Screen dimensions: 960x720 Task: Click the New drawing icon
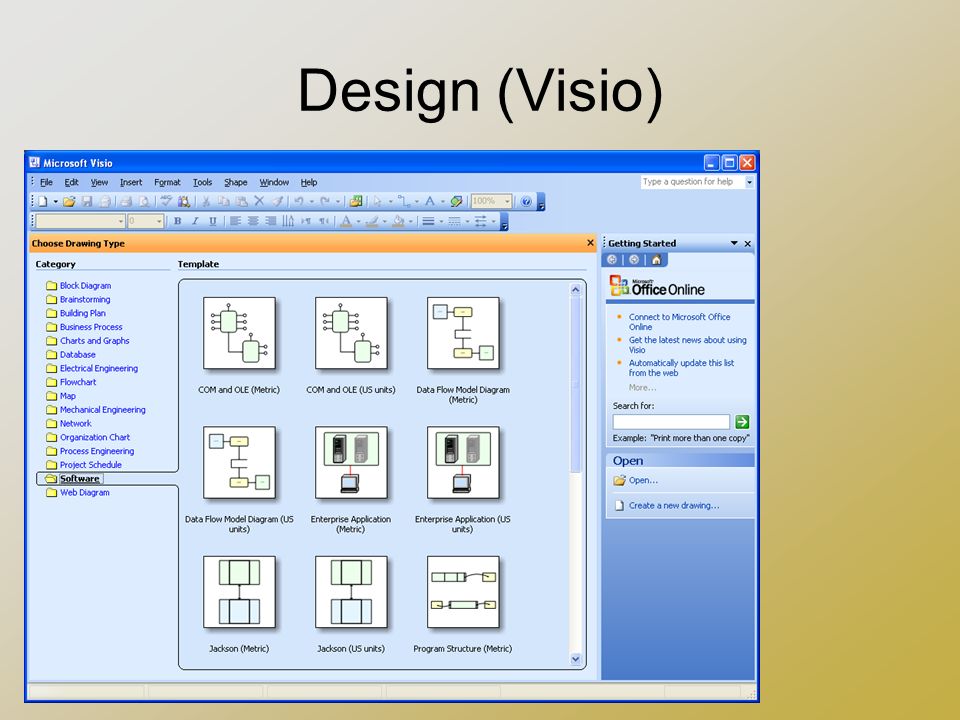click(43, 201)
